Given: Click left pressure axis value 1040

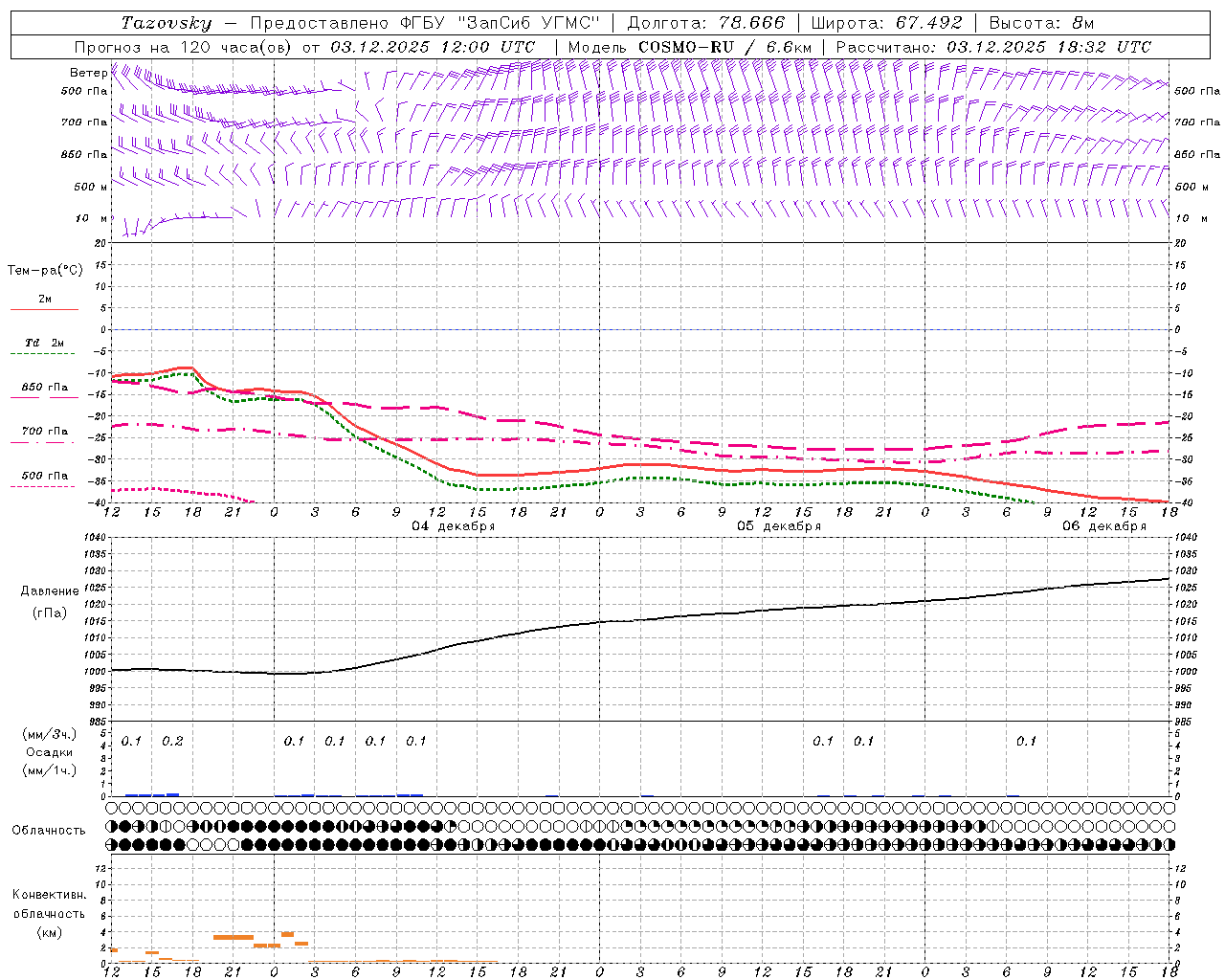Looking at the screenshot, I should [96, 538].
